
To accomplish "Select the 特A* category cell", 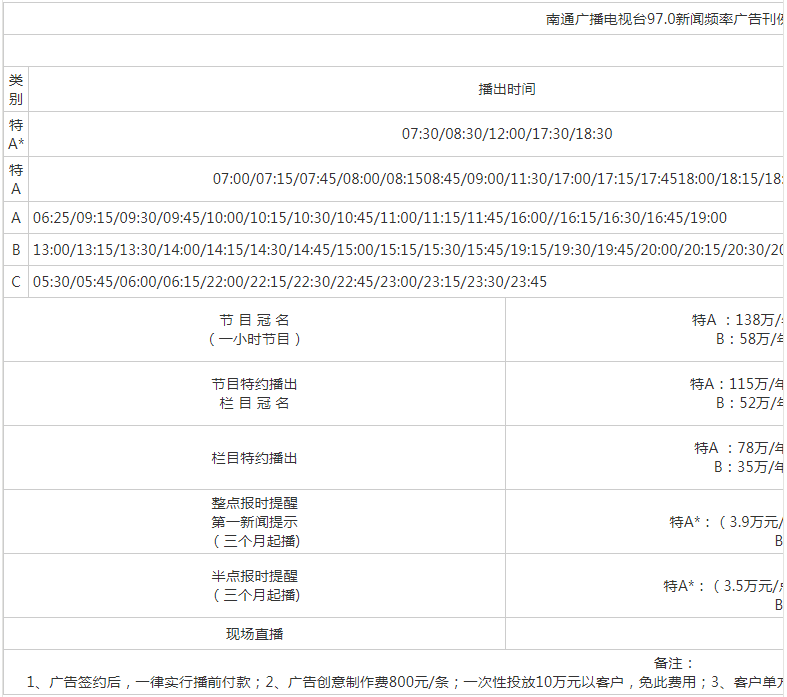I will (x=16, y=134).
